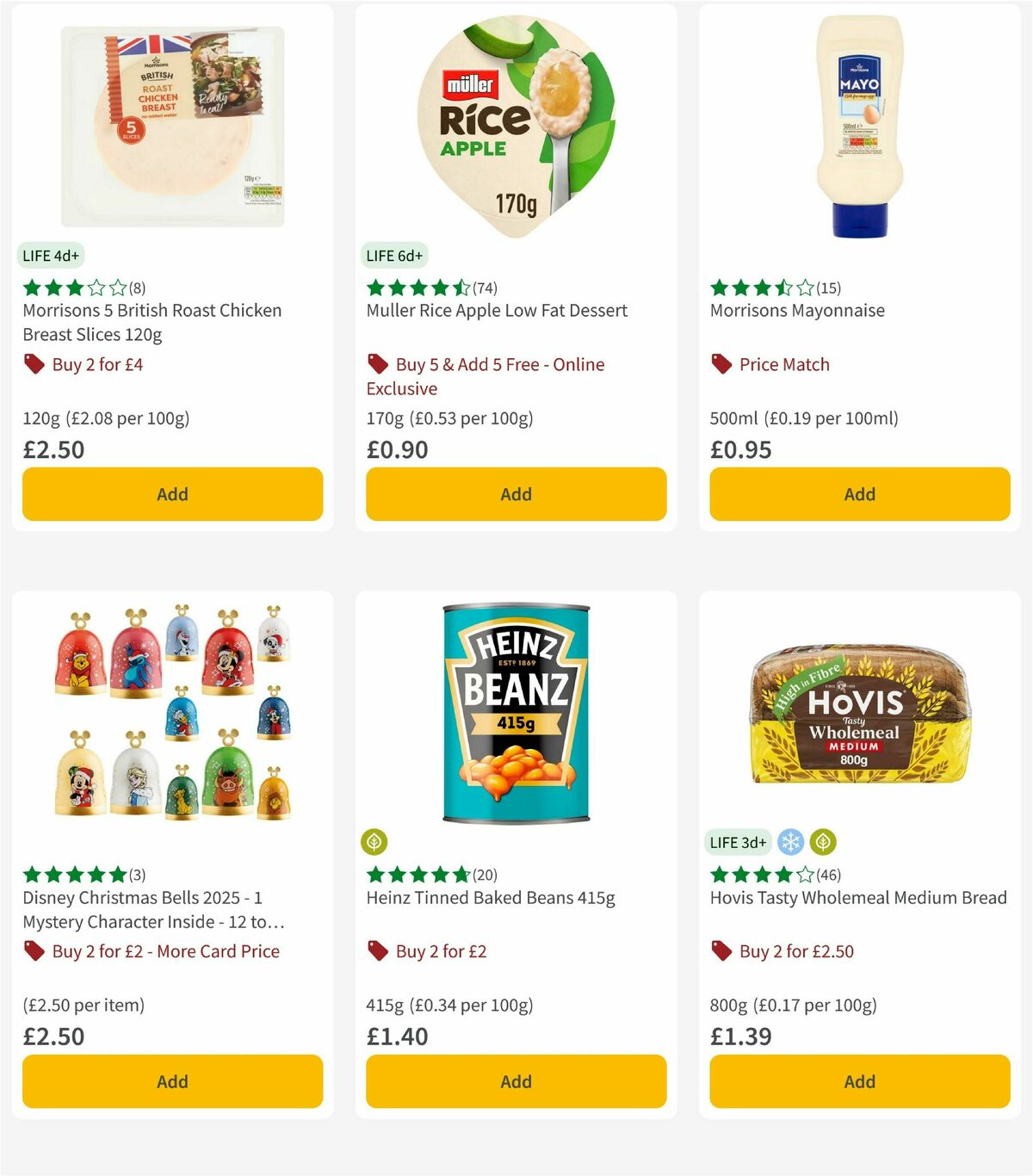Add Muller Rice Apple dessert to basket
This screenshot has height=1176, width=1033.
pyautogui.click(x=515, y=494)
